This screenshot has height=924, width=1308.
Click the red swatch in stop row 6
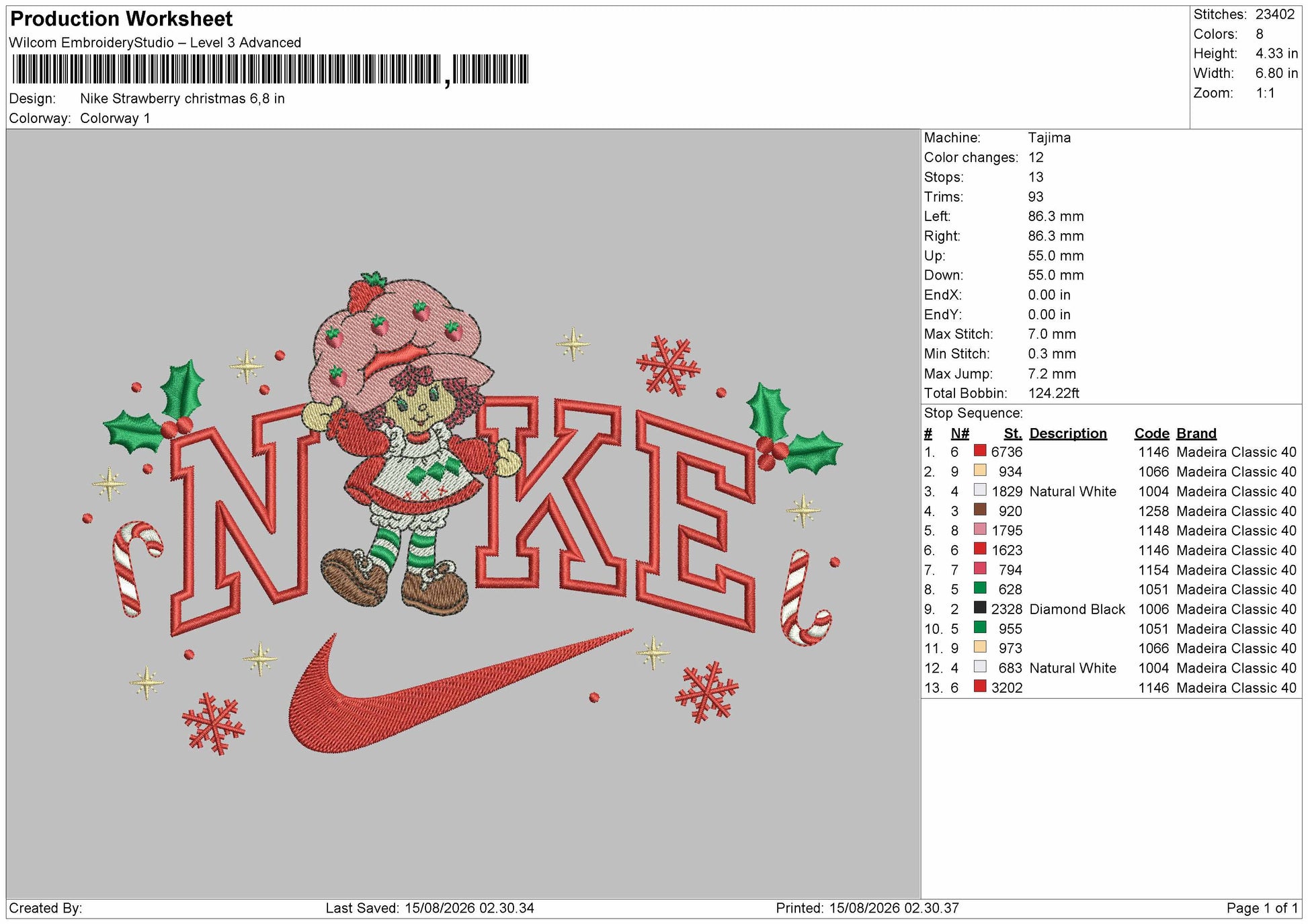click(x=980, y=549)
